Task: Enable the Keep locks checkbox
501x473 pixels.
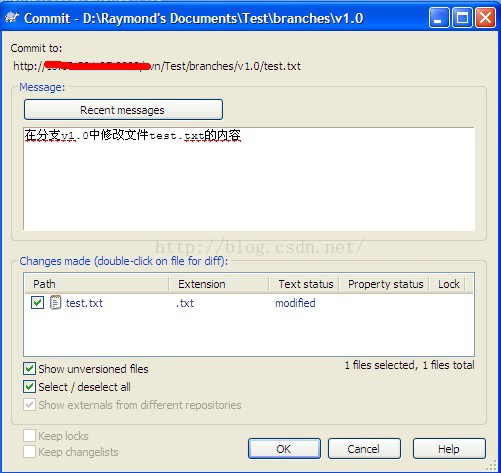Action: click(x=29, y=436)
